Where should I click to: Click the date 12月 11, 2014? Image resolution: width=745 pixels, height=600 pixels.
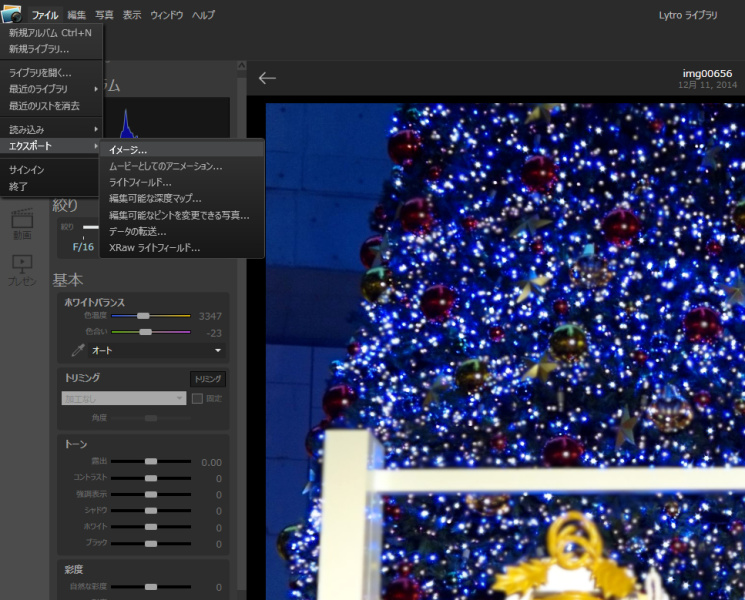[707, 85]
